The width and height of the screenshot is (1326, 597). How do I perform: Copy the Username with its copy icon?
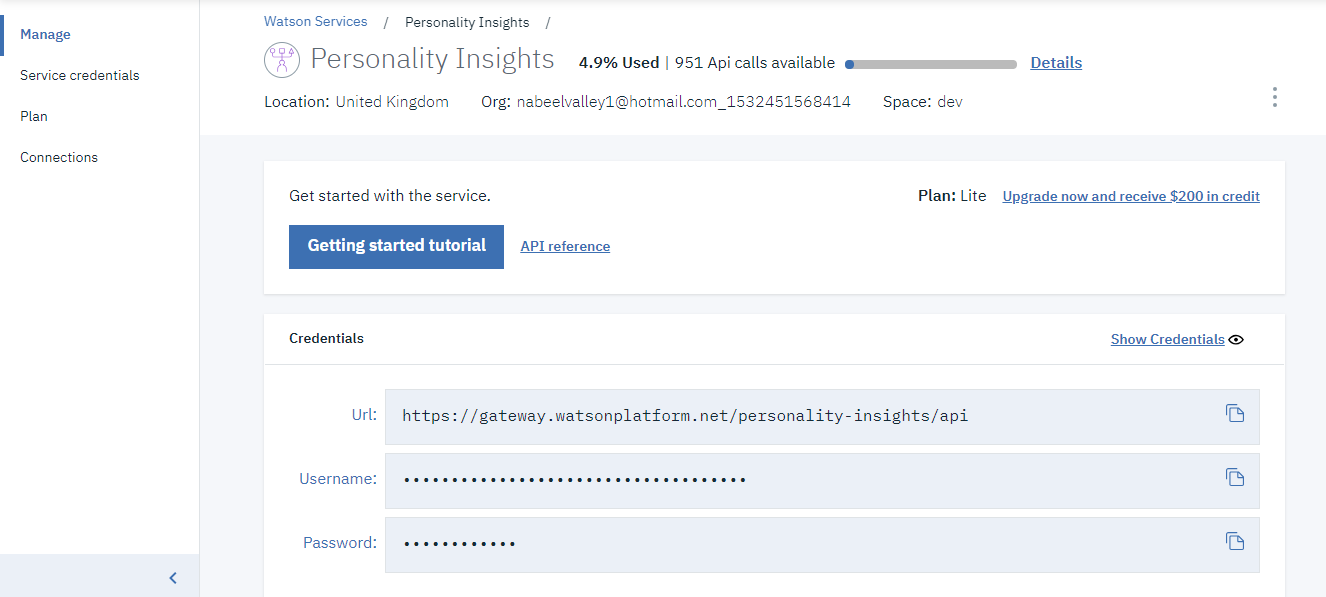tap(1235, 478)
